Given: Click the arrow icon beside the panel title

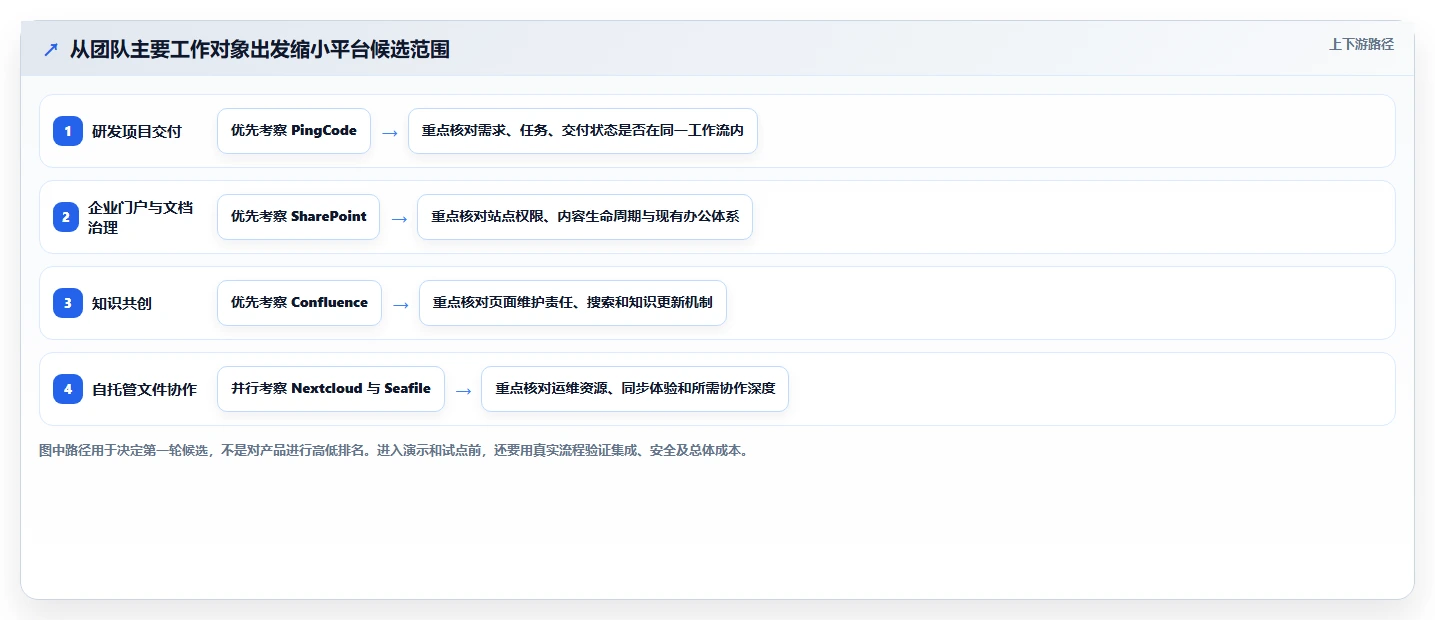Looking at the screenshot, I should [x=51, y=49].
